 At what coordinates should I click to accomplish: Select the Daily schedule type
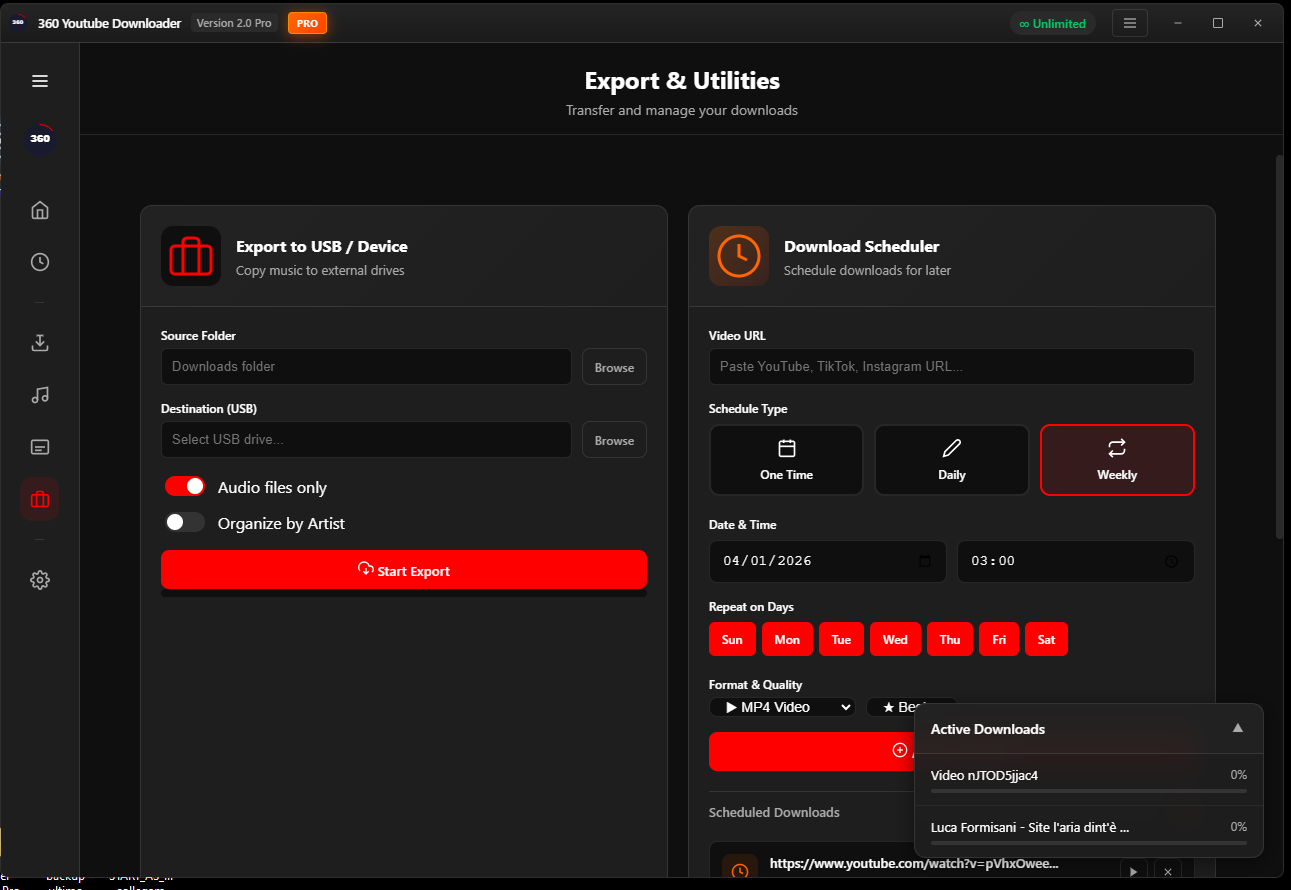(x=951, y=460)
